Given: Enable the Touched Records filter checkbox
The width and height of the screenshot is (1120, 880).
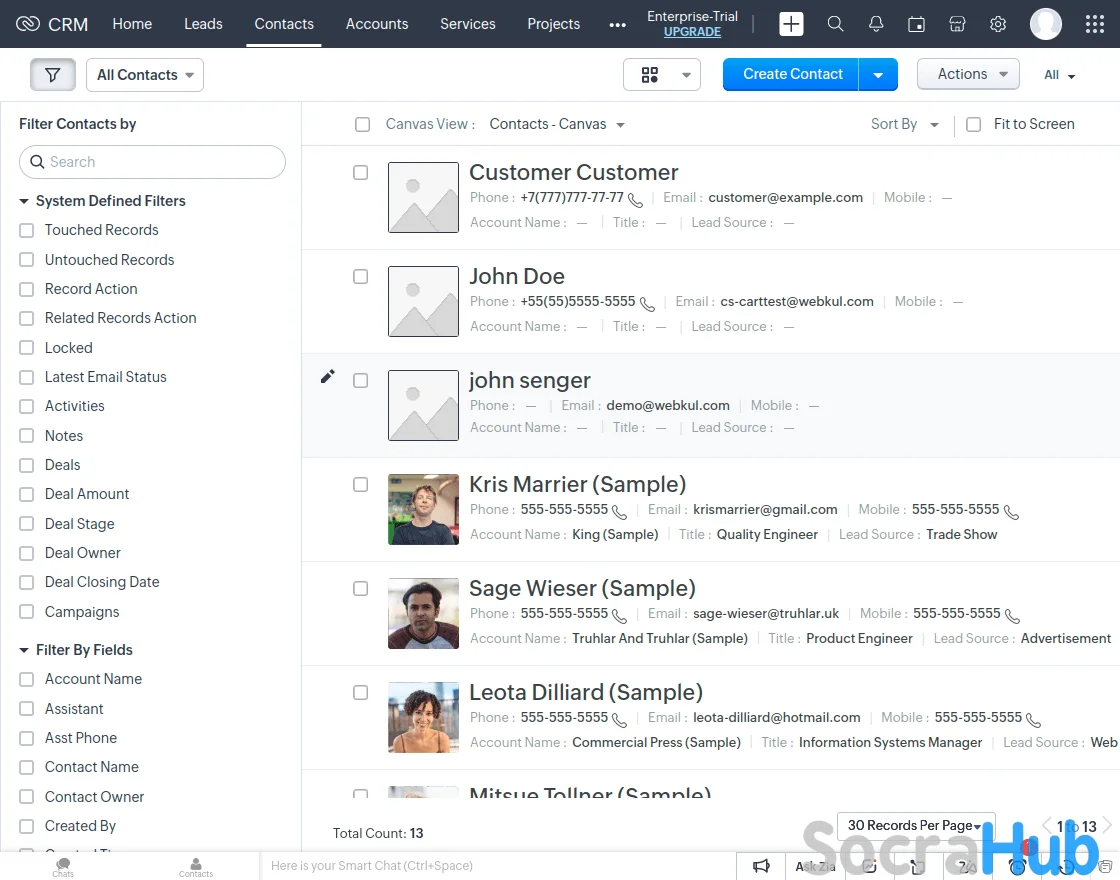Looking at the screenshot, I should 27,231.
